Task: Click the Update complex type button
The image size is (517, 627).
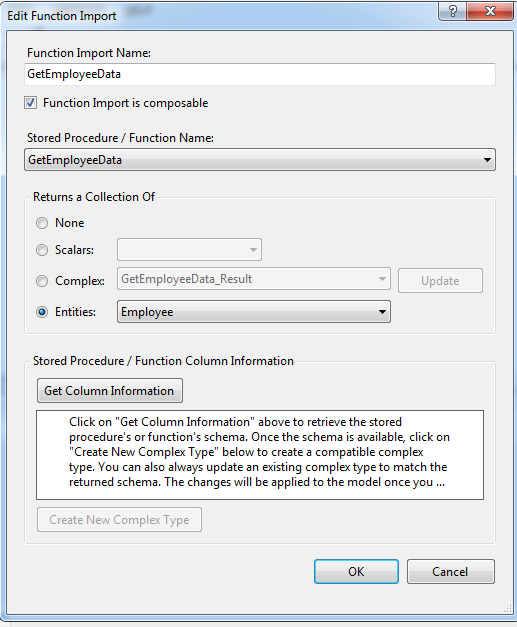Action: tap(440, 281)
